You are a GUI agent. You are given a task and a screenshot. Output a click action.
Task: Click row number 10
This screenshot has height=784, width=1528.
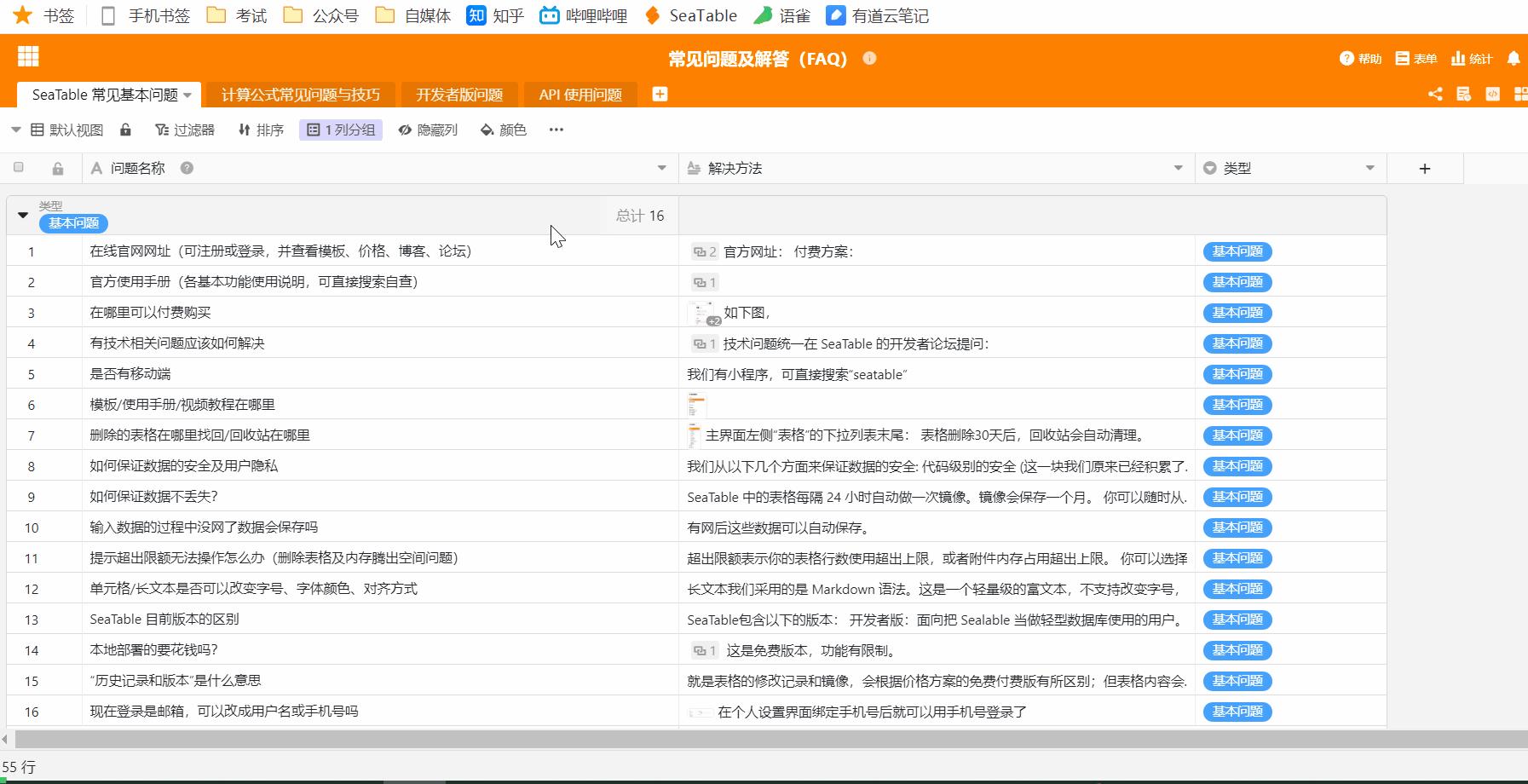pyautogui.click(x=32, y=527)
